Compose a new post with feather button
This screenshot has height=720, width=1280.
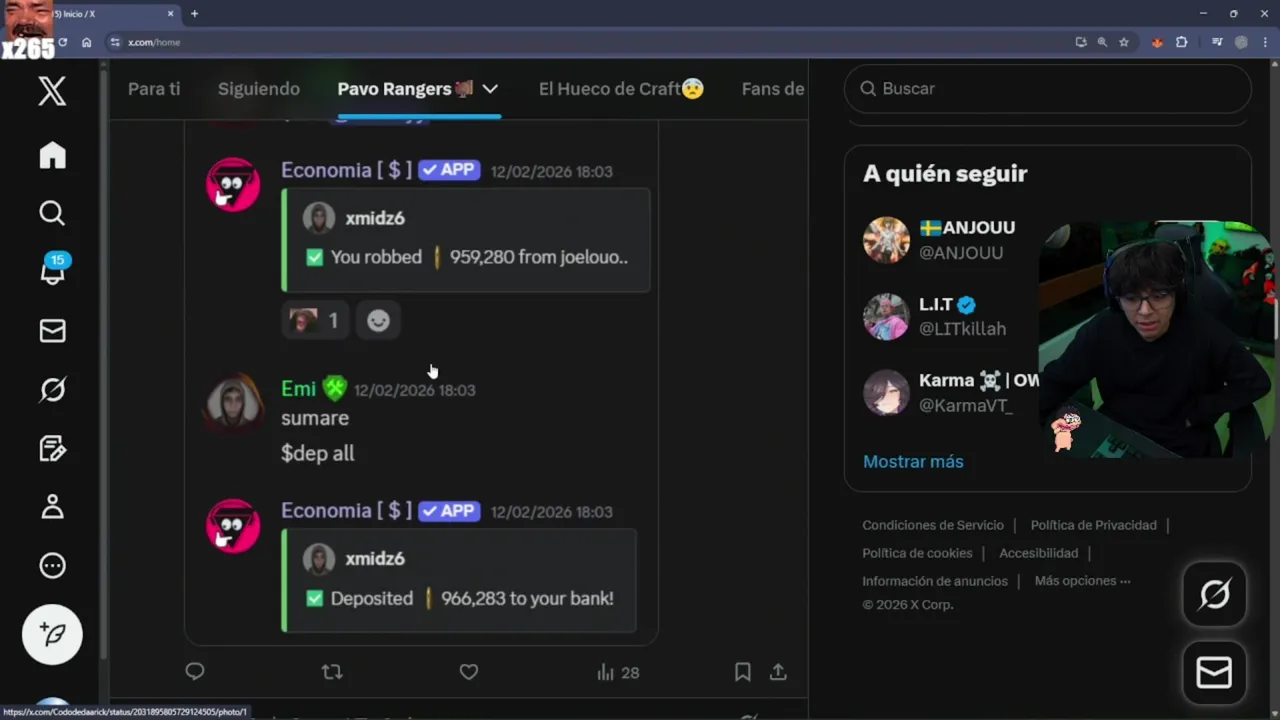tap(52, 634)
